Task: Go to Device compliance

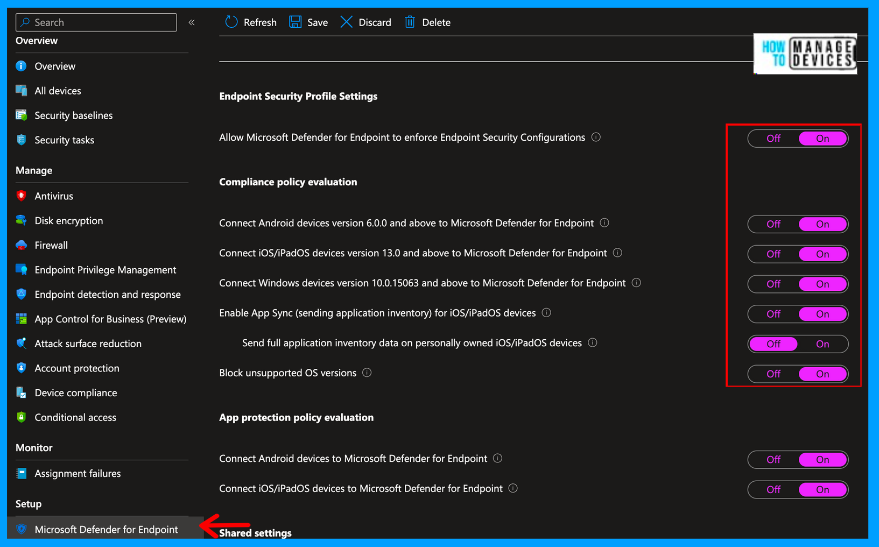Action: [x=76, y=393]
